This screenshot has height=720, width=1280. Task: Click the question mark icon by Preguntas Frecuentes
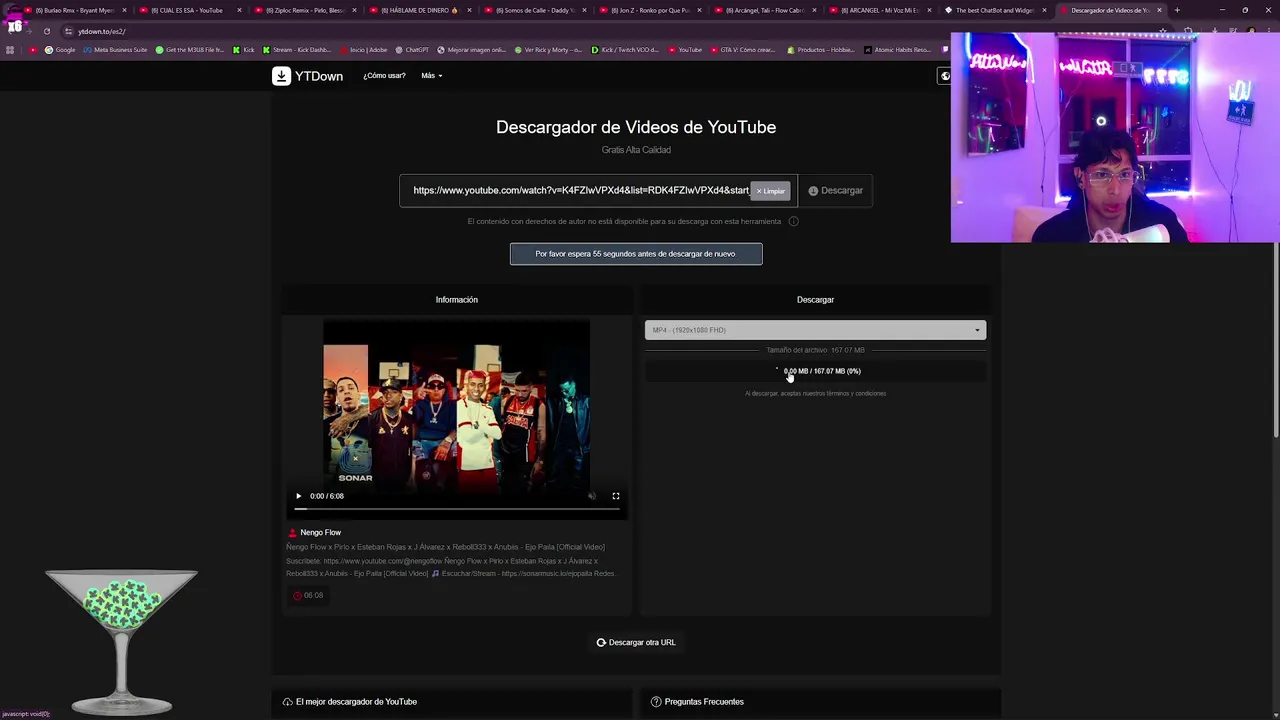(x=656, y=702)
